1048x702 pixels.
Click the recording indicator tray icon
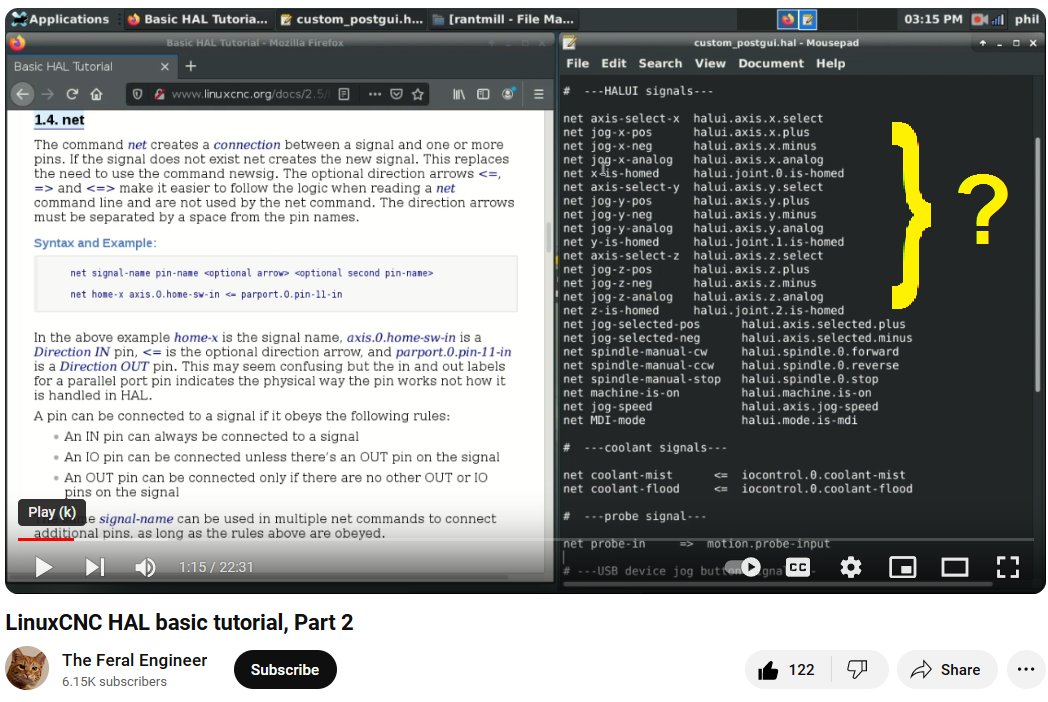980,19
